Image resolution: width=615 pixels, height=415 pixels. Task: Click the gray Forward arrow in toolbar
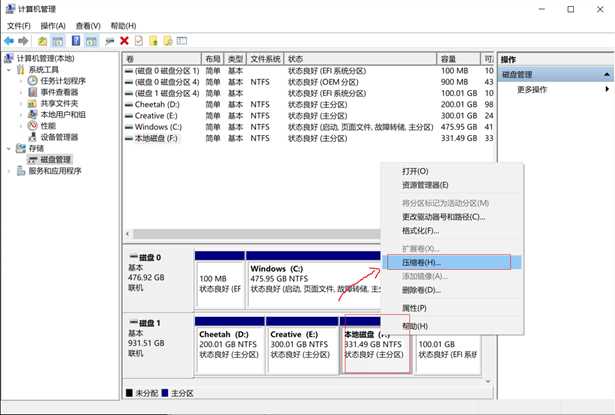[x=23, y=41]
